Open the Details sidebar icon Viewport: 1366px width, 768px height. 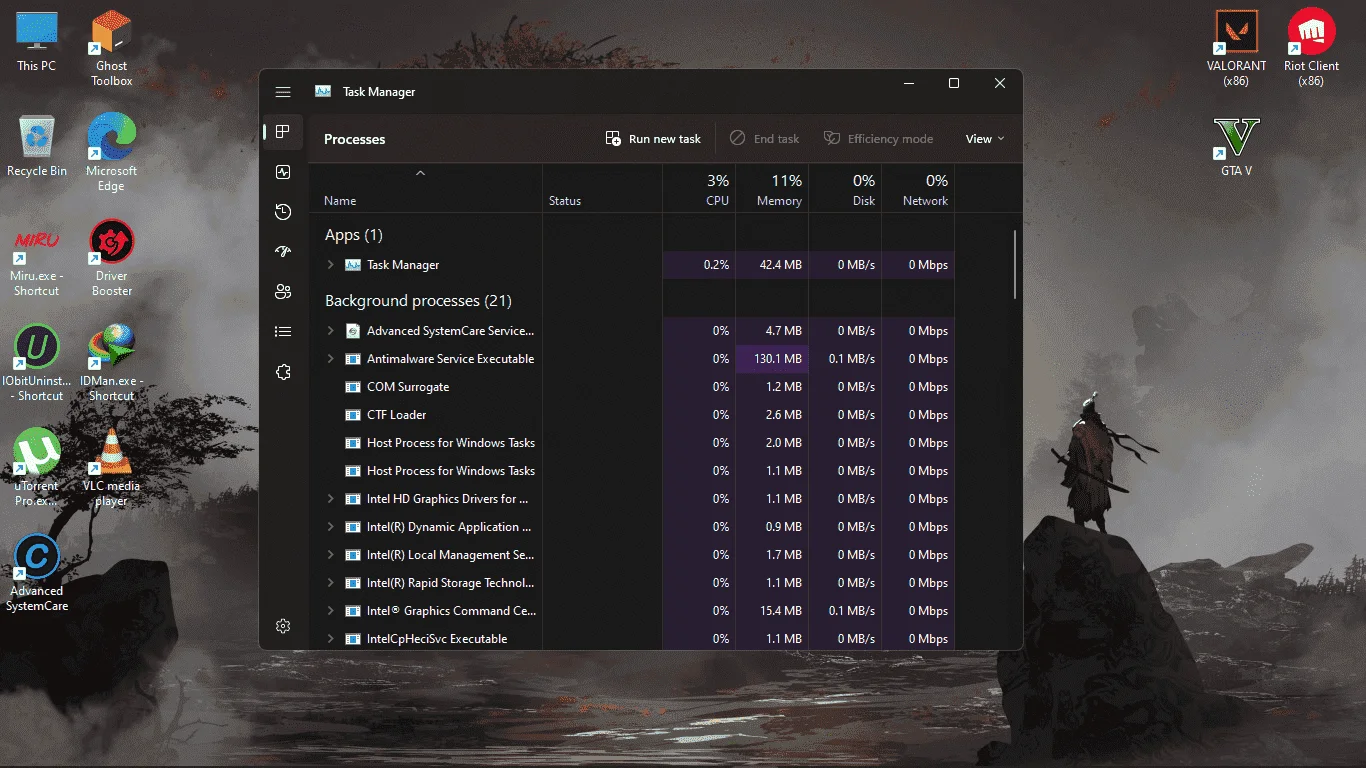pos(283,332)
